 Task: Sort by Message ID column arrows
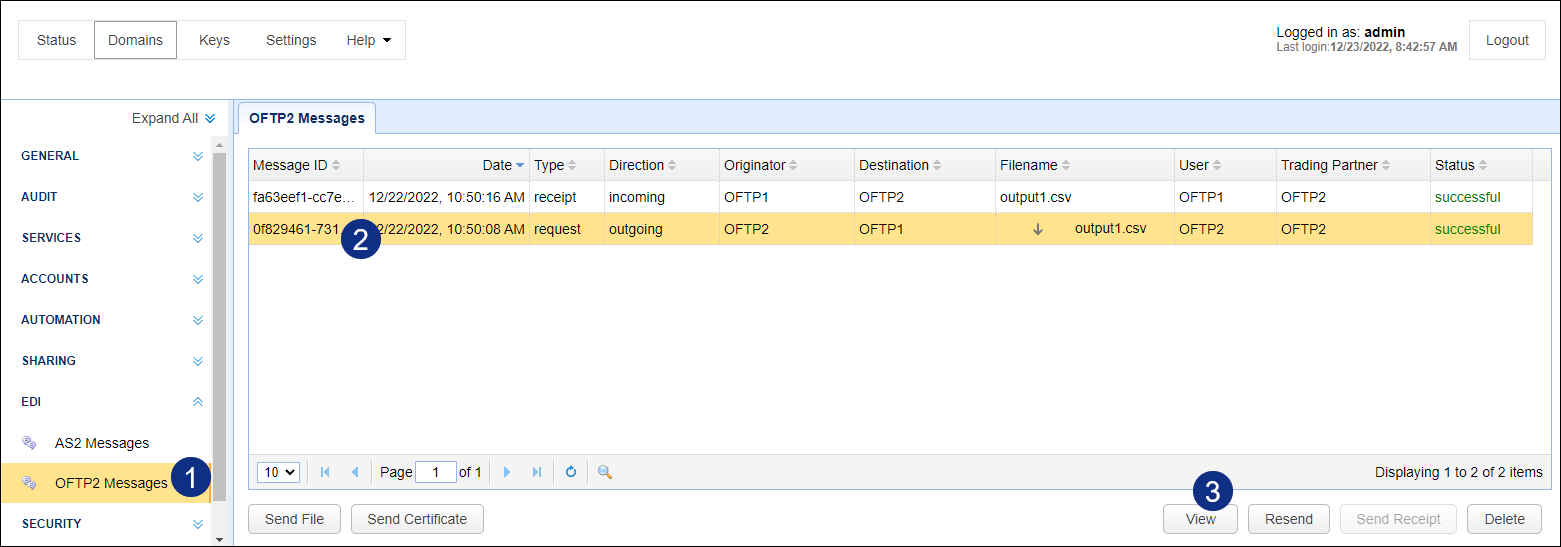(336, 165)
